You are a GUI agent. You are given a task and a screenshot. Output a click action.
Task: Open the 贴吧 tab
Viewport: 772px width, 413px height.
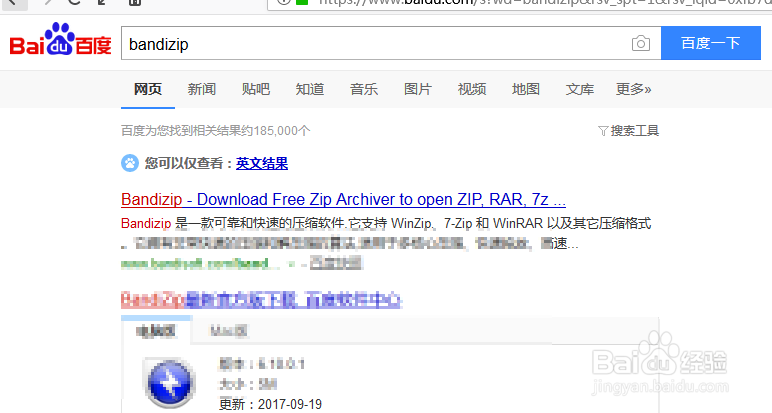[x=256, y=89]
